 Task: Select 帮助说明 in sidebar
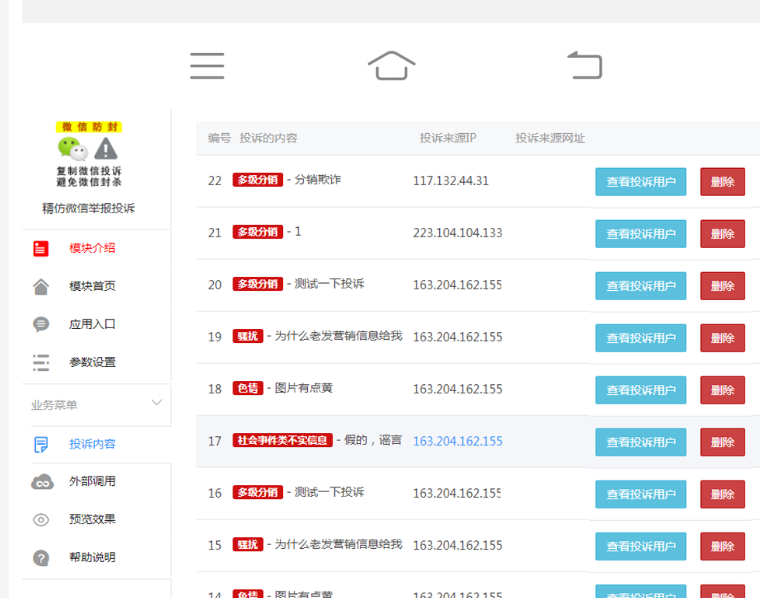[92, 557]
